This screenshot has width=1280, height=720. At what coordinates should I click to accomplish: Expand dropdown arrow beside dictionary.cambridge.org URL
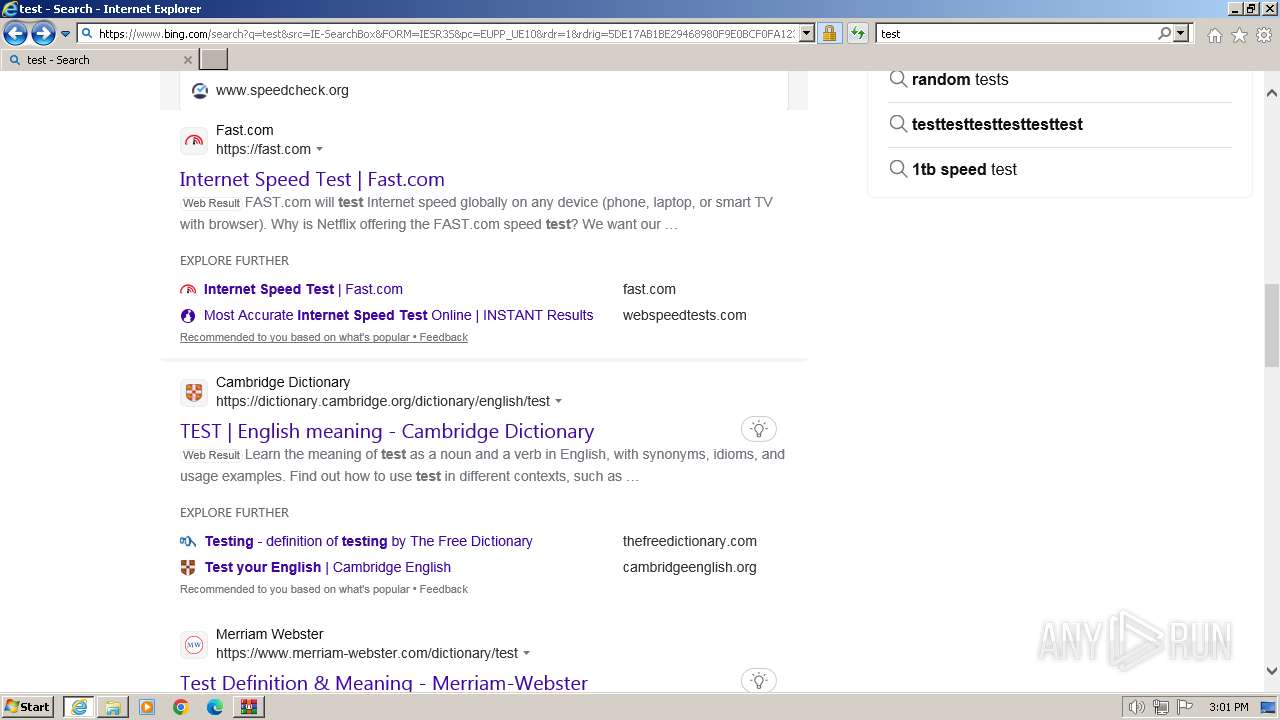coord(558,402)
